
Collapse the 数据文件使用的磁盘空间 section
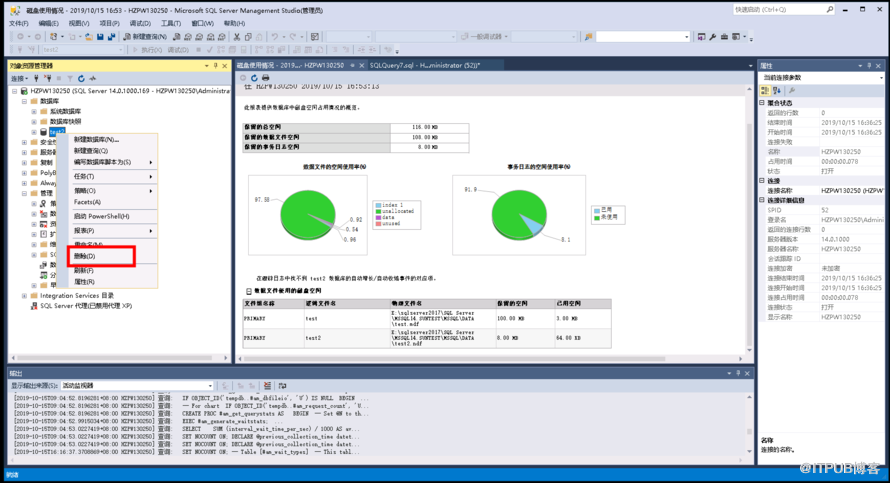click(x=249, y=291)
